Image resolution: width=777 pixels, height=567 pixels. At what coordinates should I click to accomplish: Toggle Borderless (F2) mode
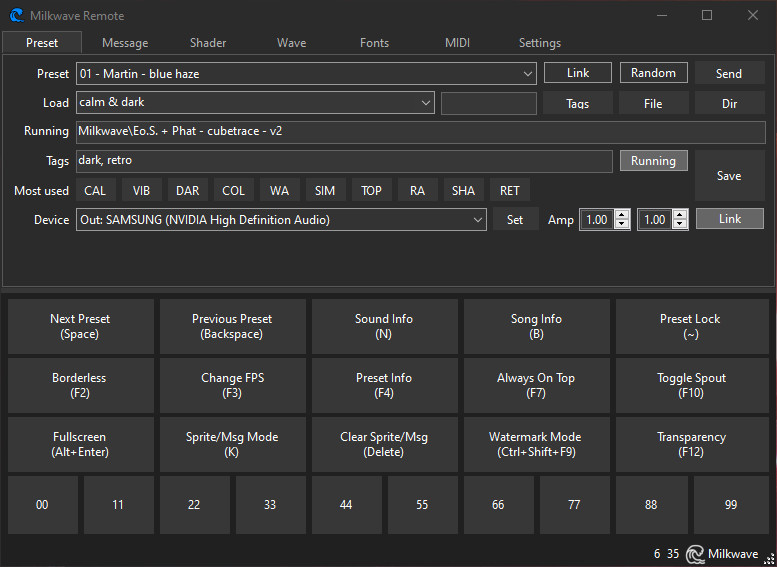click(79, 385)
